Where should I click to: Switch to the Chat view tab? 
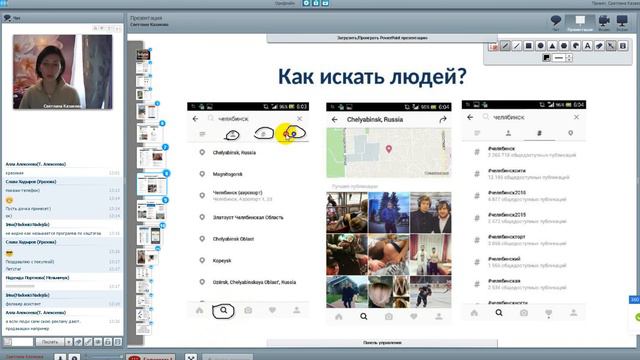click(x=556, y=22)
